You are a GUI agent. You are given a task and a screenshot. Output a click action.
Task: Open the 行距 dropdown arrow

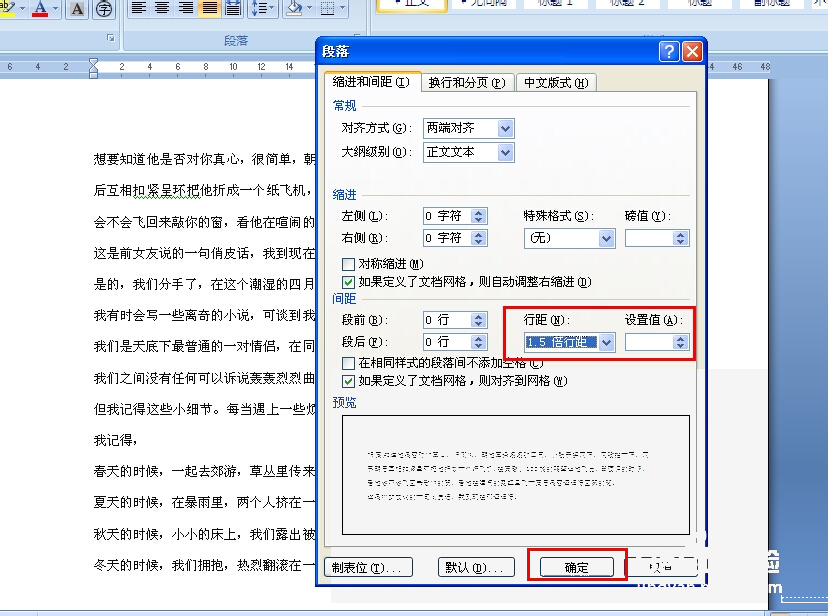tap(606, 343)
